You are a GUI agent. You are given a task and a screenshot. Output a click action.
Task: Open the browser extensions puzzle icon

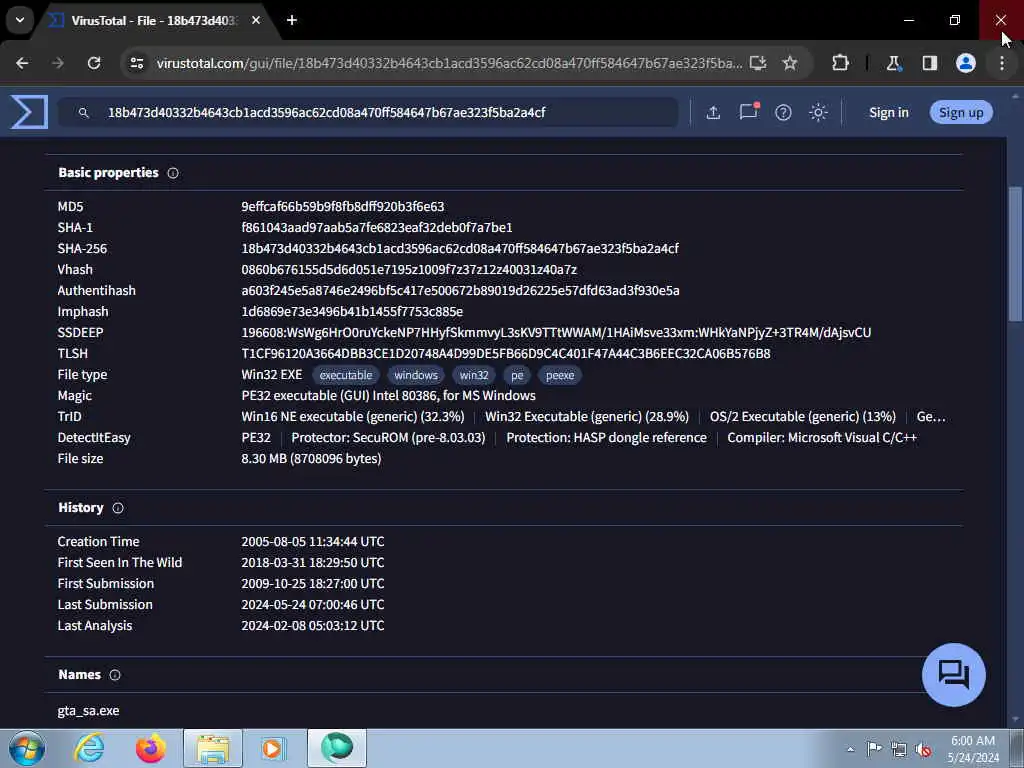click(840, 63)
